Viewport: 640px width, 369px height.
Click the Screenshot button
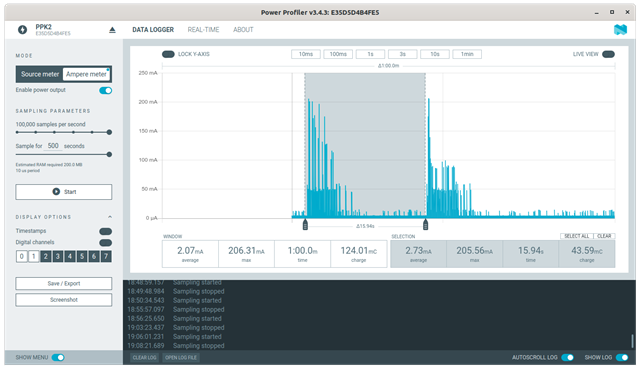64,300
